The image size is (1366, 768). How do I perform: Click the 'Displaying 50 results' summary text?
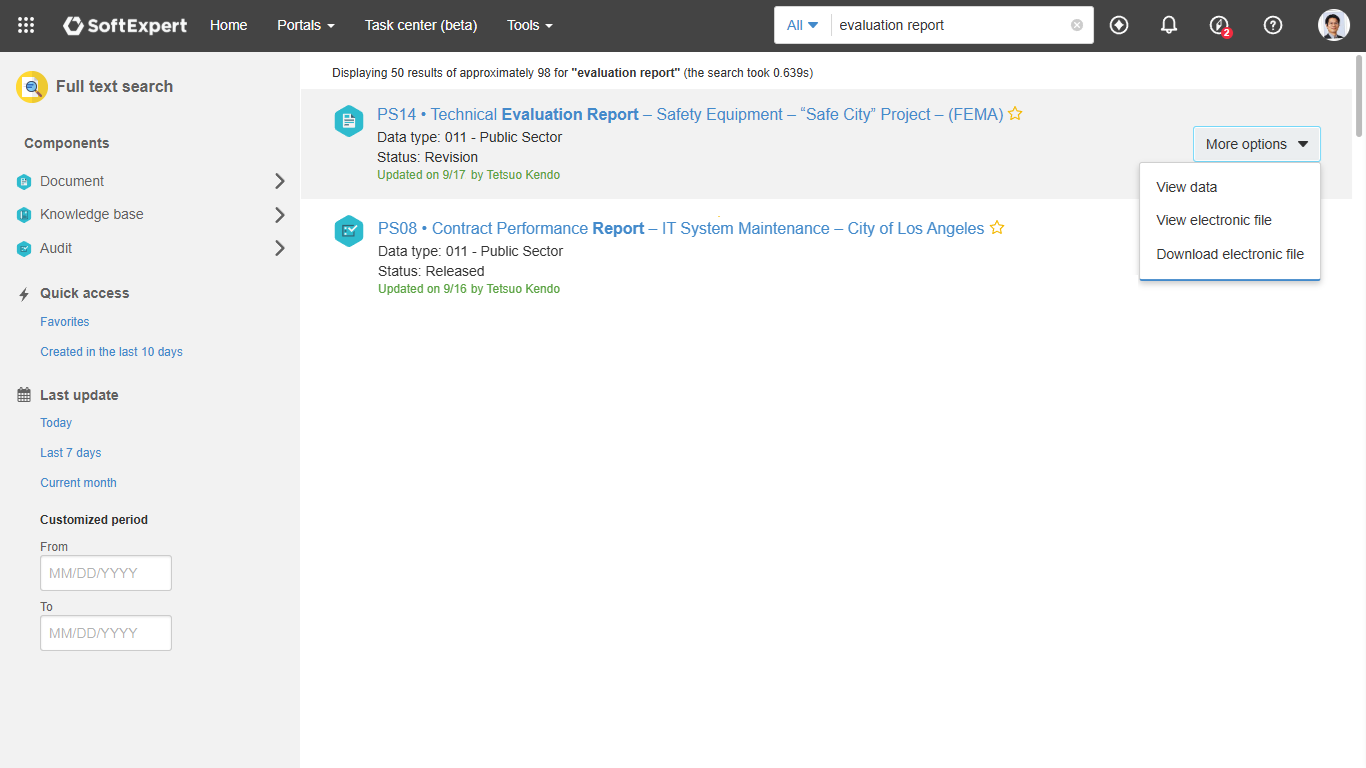click(x=573, y=73)
